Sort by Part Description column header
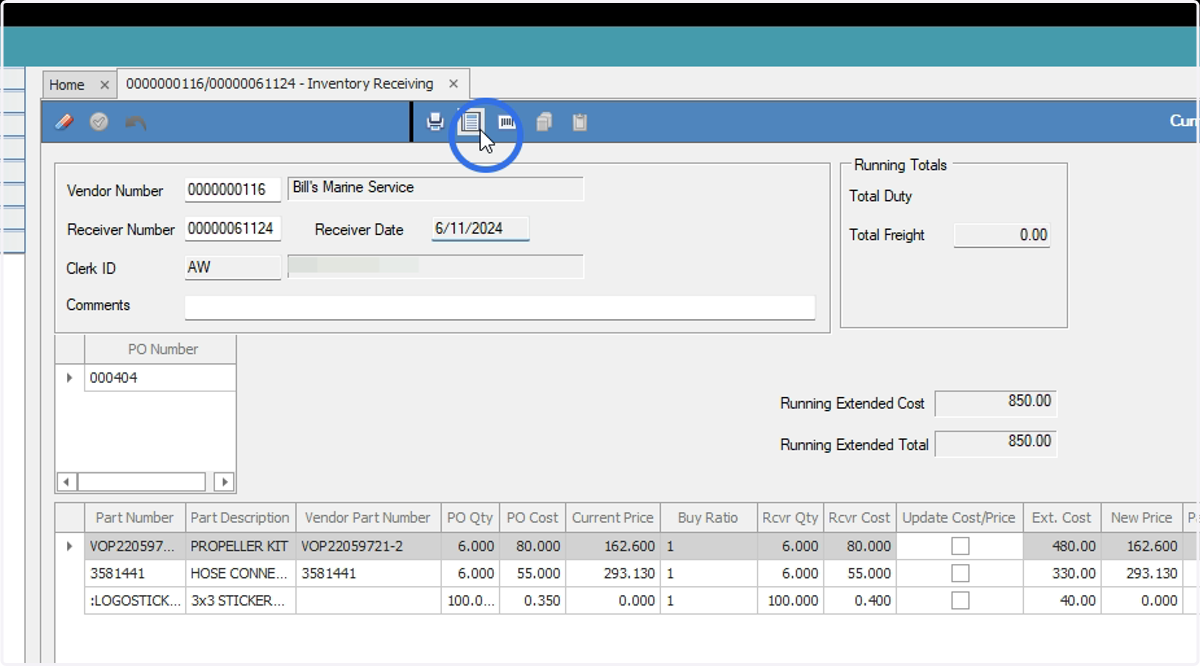The height and width of the screenshot is (666, 1200). click(x=240, y=518)
